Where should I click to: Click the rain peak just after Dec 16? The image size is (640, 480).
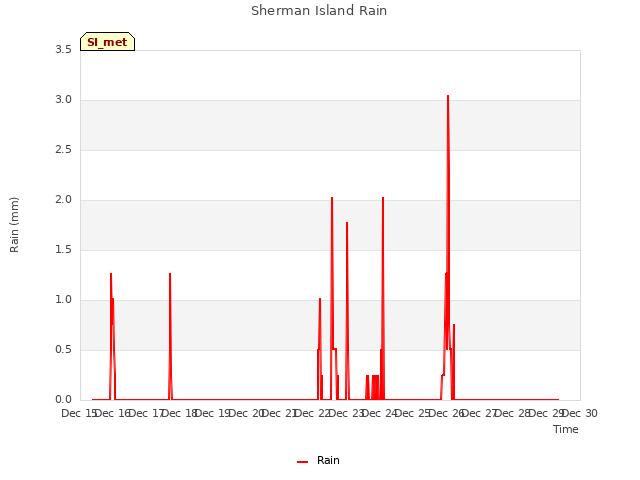pyautogui.click(x=111, y=274)
